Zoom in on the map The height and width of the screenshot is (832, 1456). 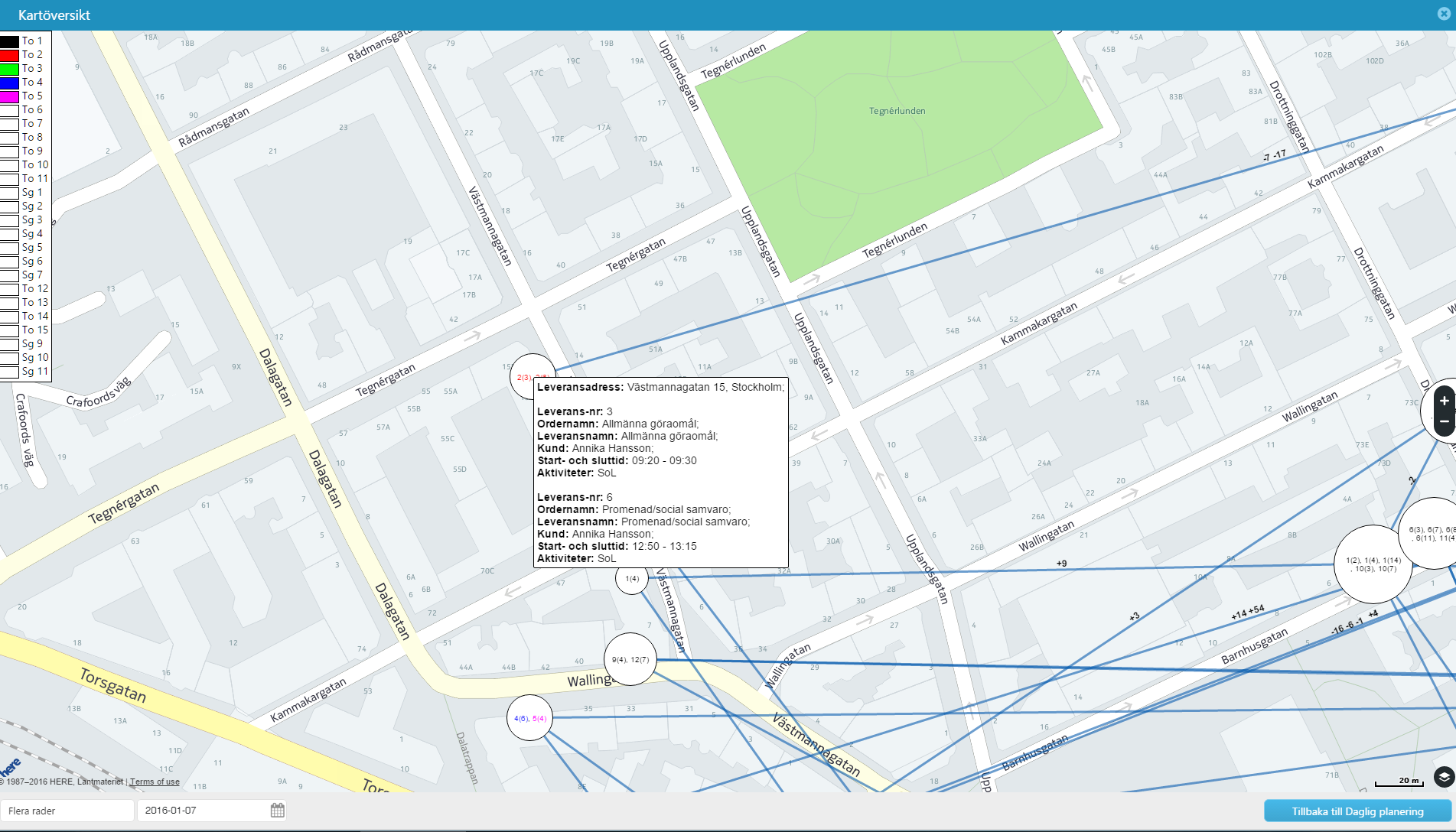1445,401
